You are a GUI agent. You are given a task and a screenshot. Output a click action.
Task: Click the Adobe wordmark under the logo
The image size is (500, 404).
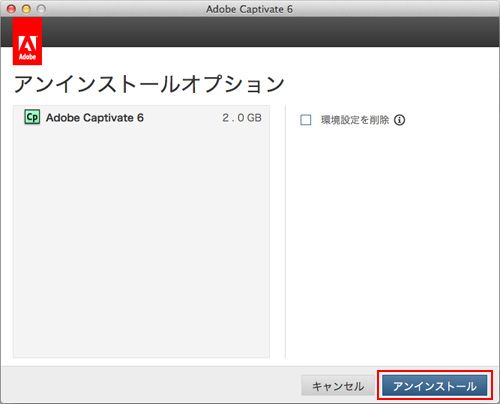coord(27,57)
